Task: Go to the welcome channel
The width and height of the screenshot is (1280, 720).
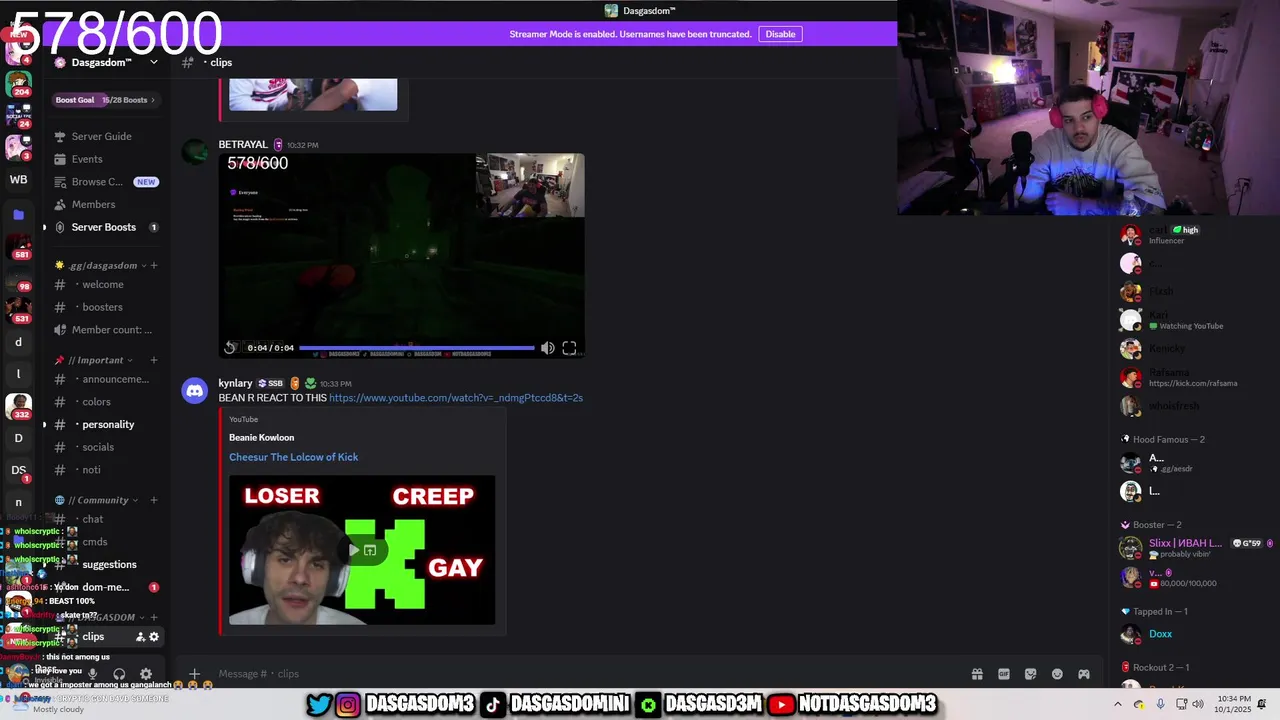Action: pos(105,284)
